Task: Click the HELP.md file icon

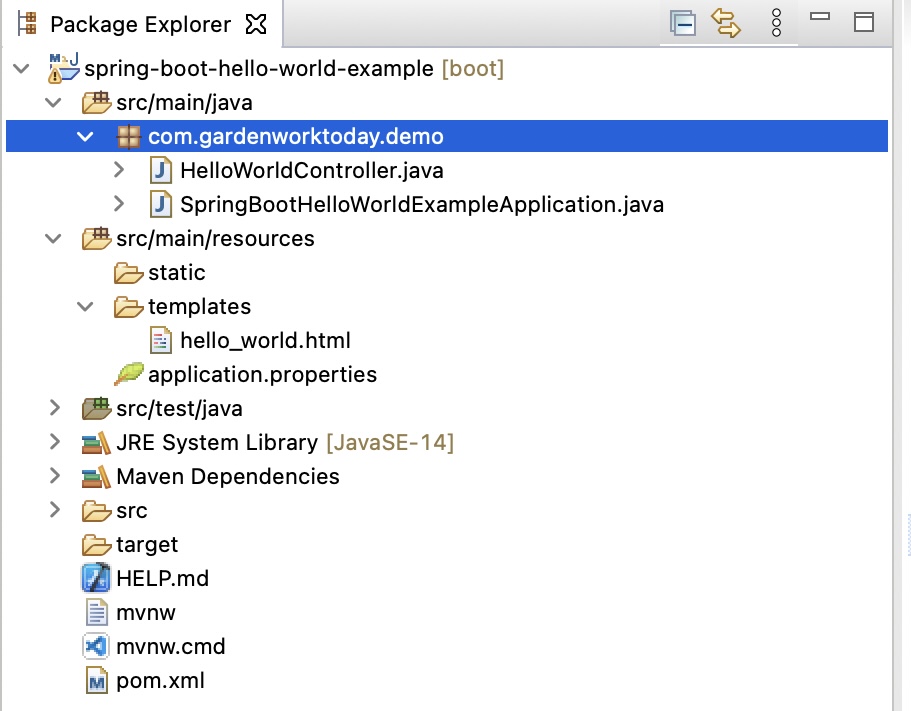Action: point(96,578)
